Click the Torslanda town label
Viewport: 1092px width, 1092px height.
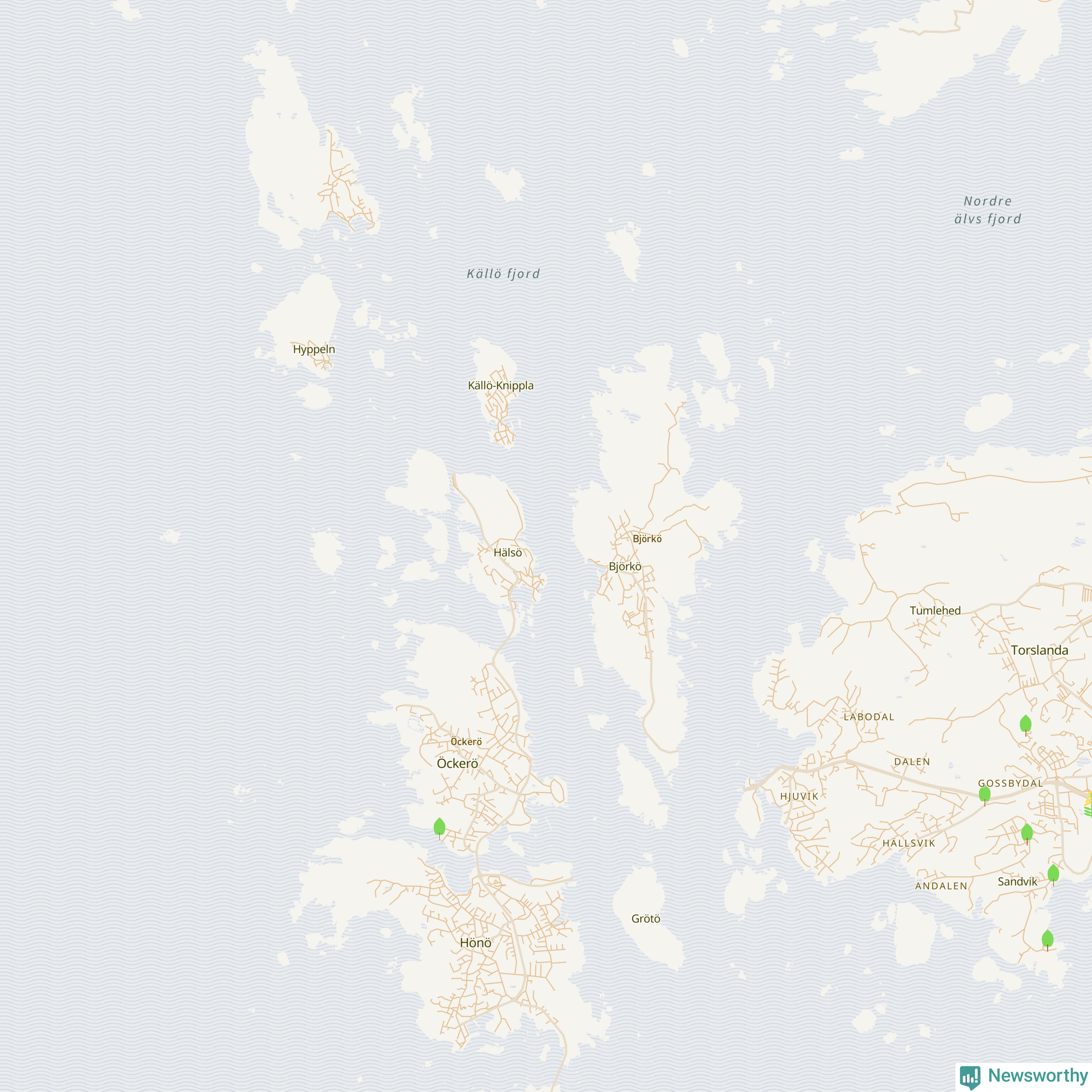1040,650
